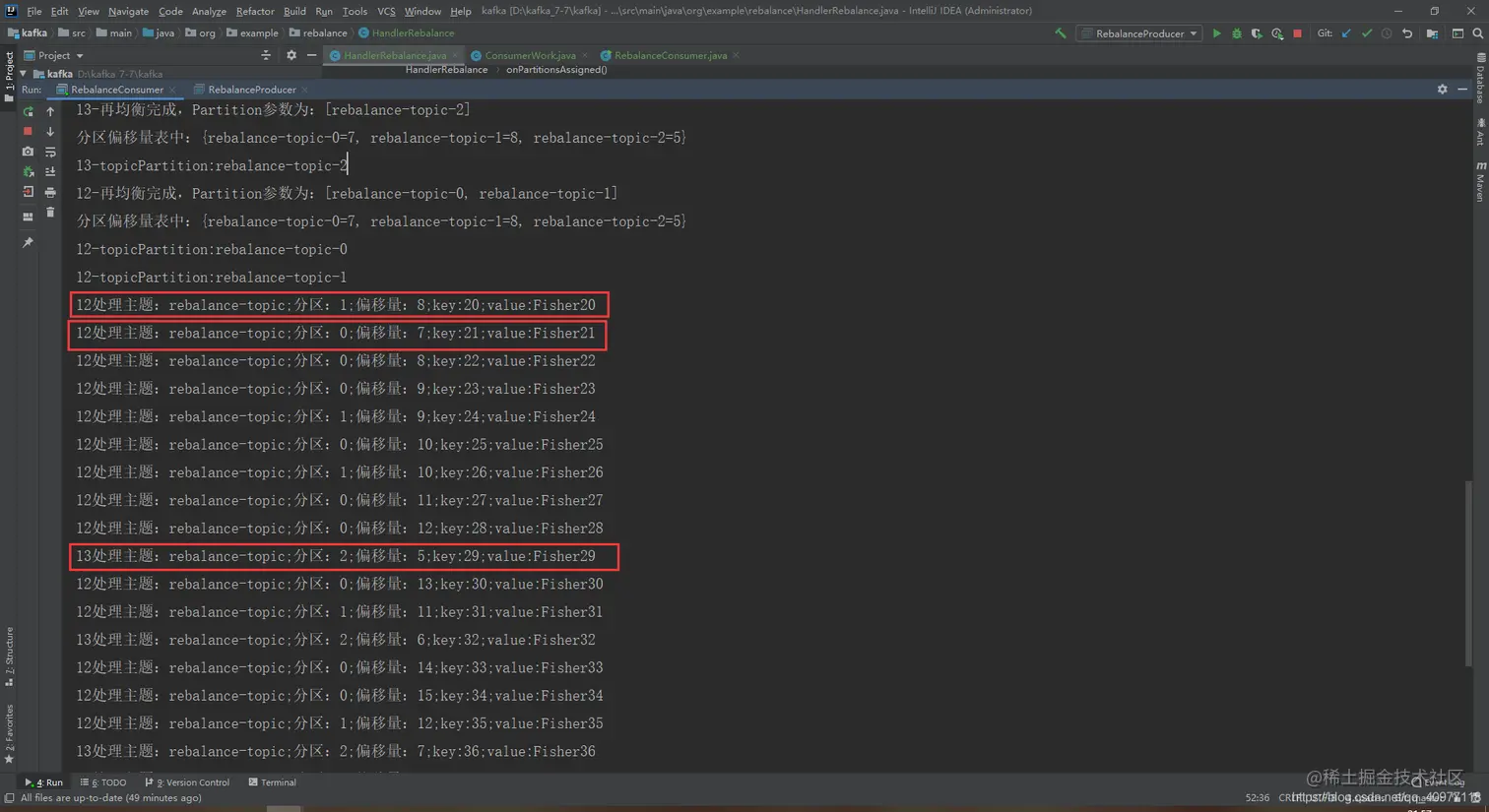Revert changes with the rollback arrow
The width and height of the screenshot is (1489, 812).
click(x=1407, y=33)
